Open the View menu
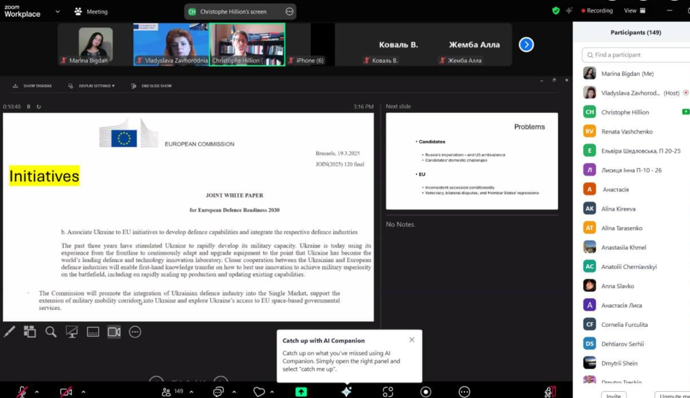The height and width of the screenshot is (398, 690). pos(635,11)
